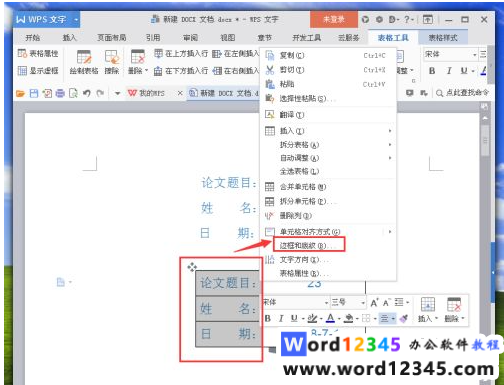Click 在上方插入行 button
Screen dimensions: 504x385
click(x=181, y=53)
